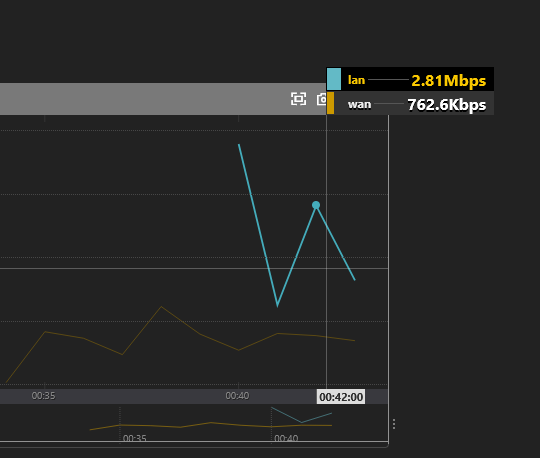Click the 'wan' legend label

(x=359, y=104)
